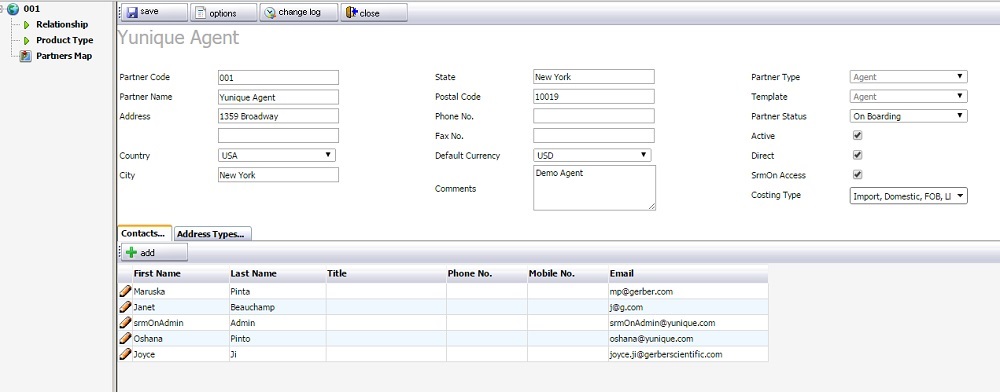Image resolution: width=1000 pixels, height=392 pixels.
Task: Click the Address field with 1359 Broadway
Action: click(278, 117)
